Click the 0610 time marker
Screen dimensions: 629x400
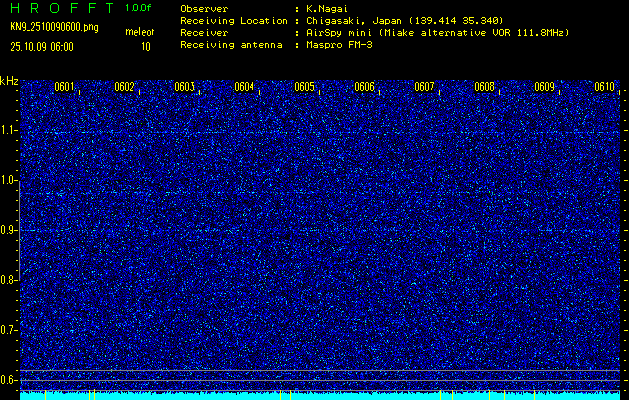tap(604, 87)
